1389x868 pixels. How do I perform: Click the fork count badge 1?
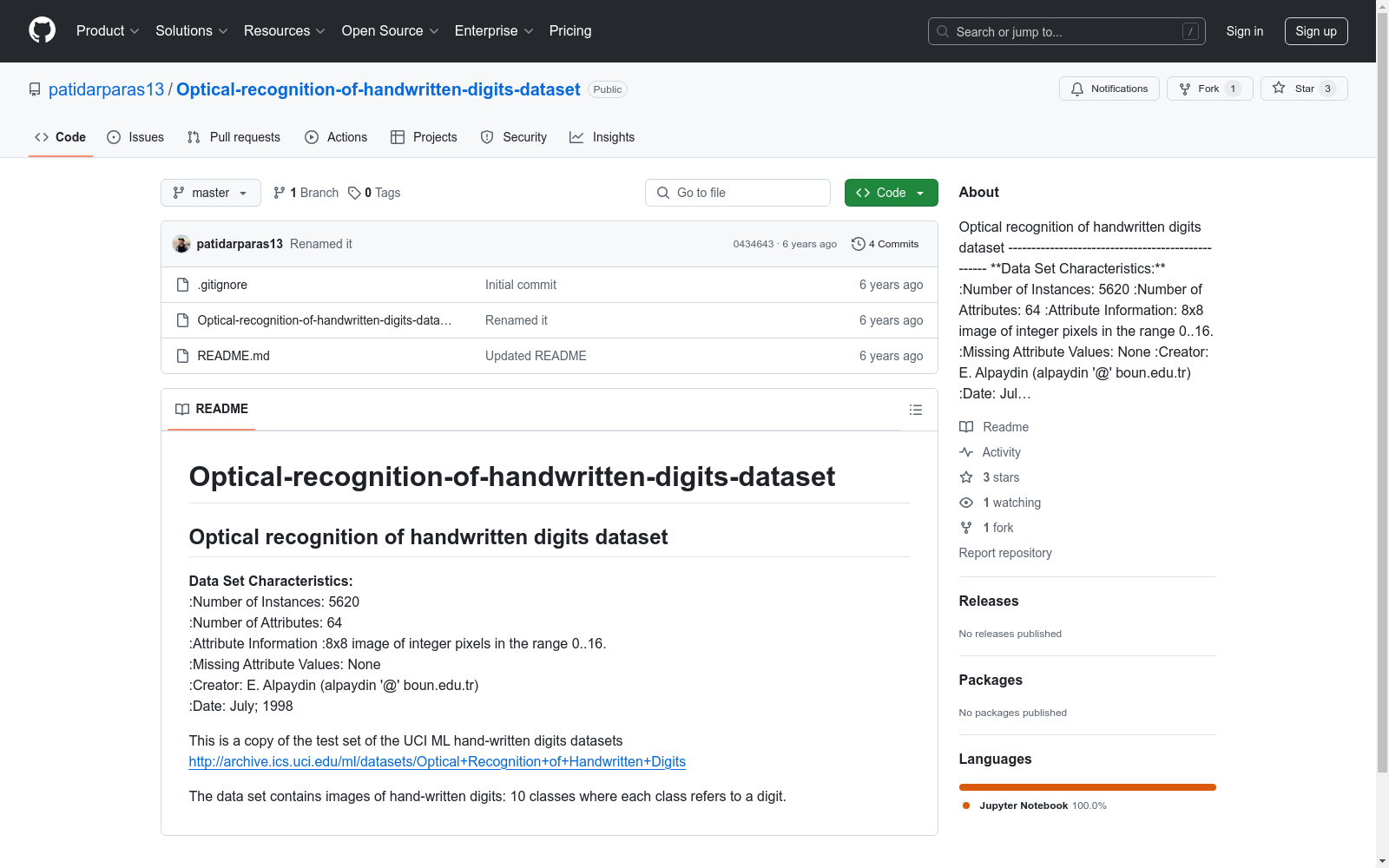[1233, 89]
